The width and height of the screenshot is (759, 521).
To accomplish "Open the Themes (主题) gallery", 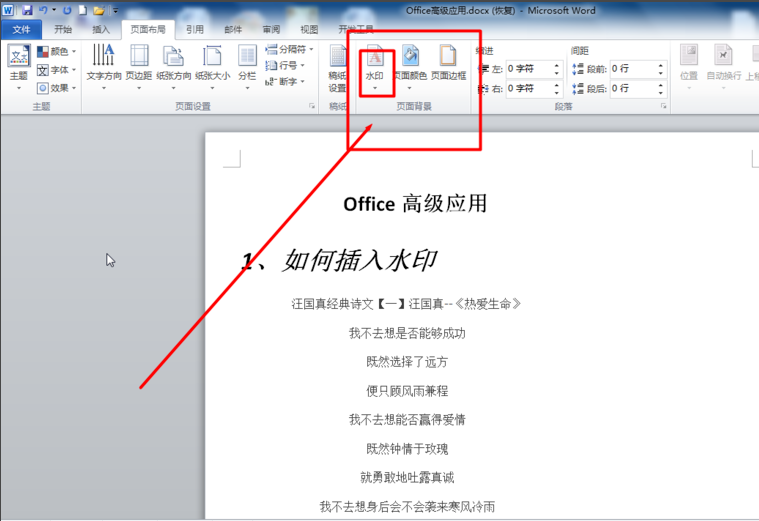I will coord(19,68).
